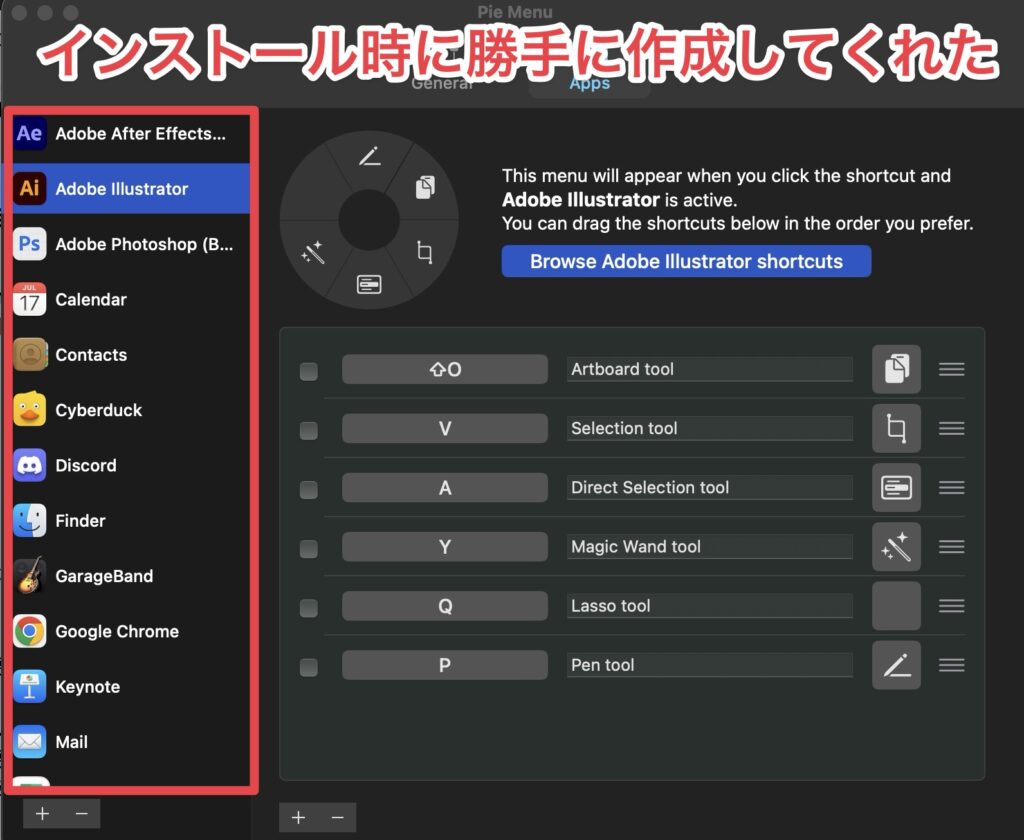Click the reorder handle for Selection tool
This screenshot has height=840, width=1024.
pyautogui.click(x=952, y=428)
